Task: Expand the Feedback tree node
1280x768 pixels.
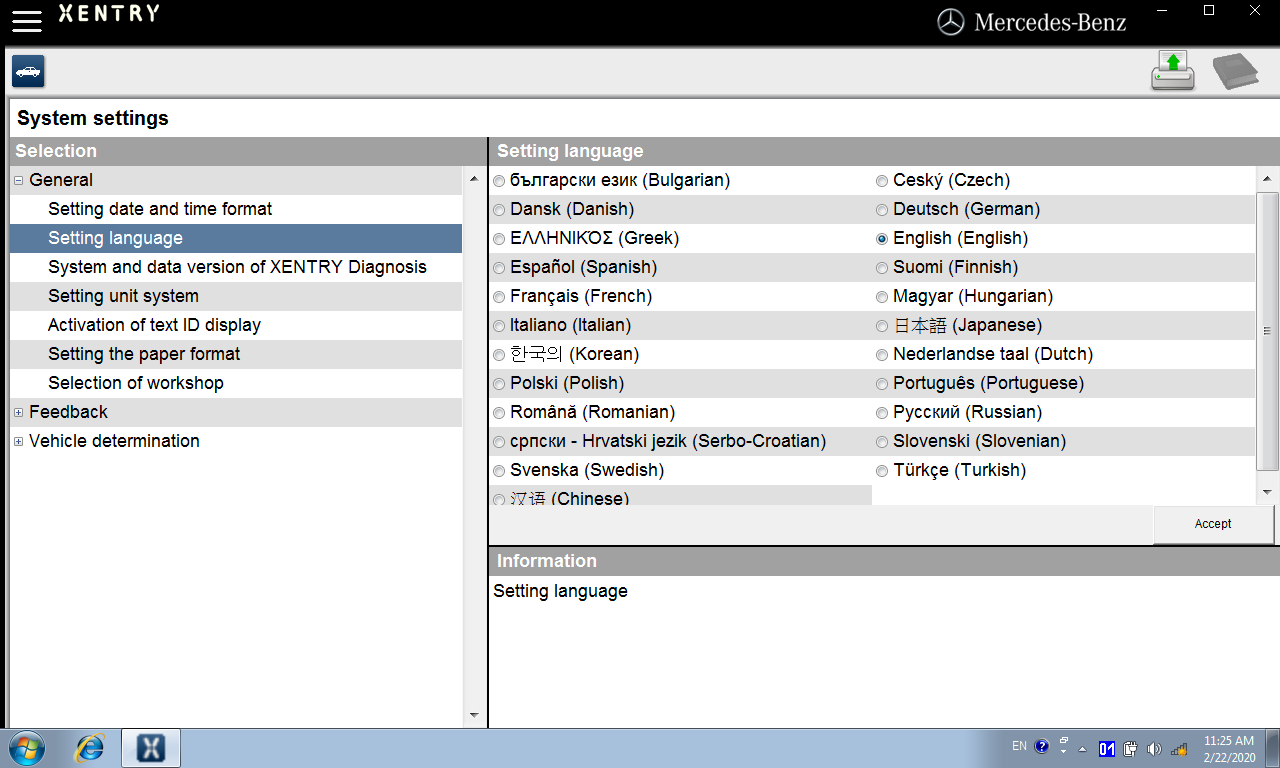Action: tap(18, 413)
